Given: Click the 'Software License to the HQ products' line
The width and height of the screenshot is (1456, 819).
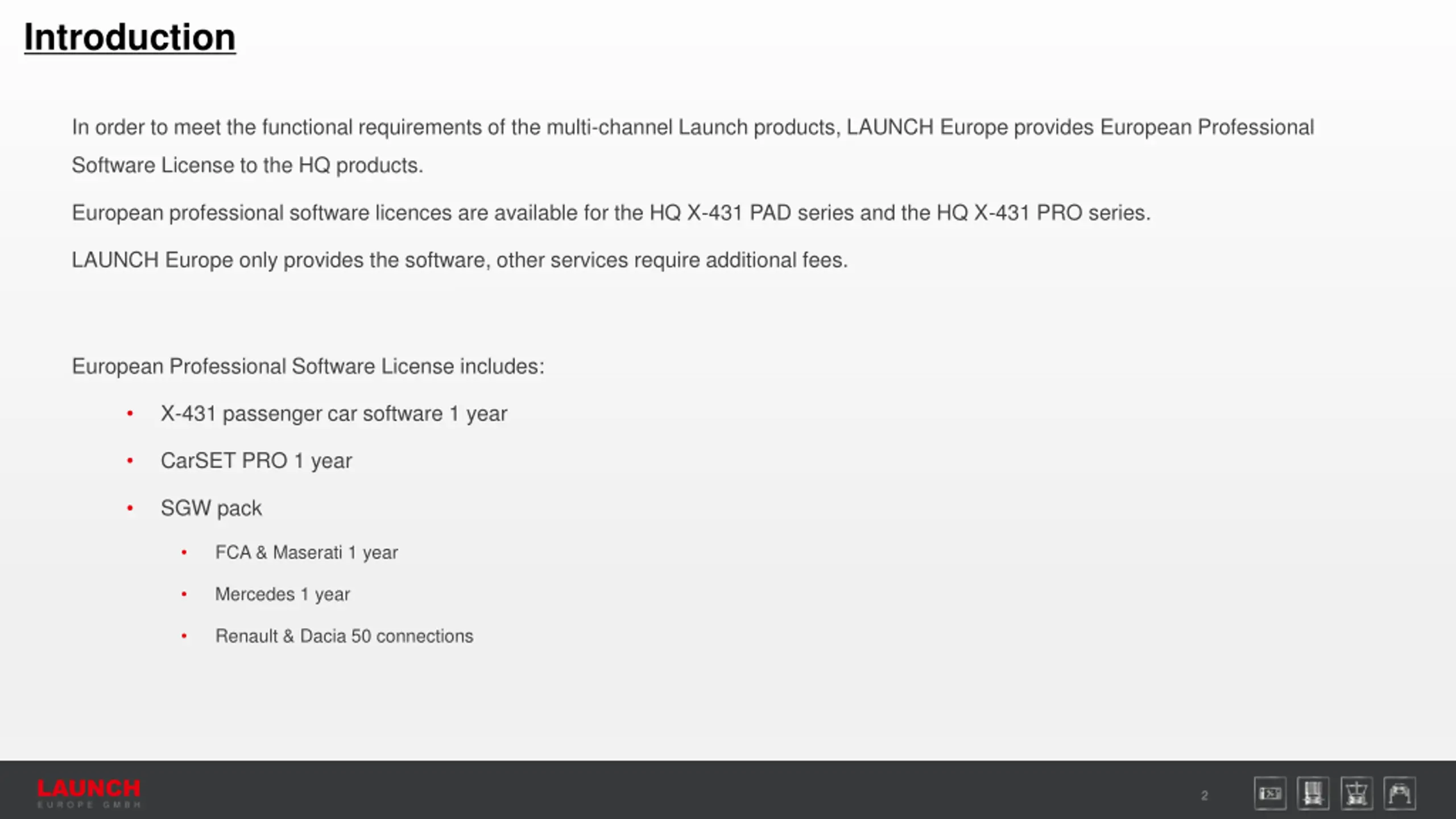Looking at the screenshot, I should pyautogui.click(x=247, y=166).
